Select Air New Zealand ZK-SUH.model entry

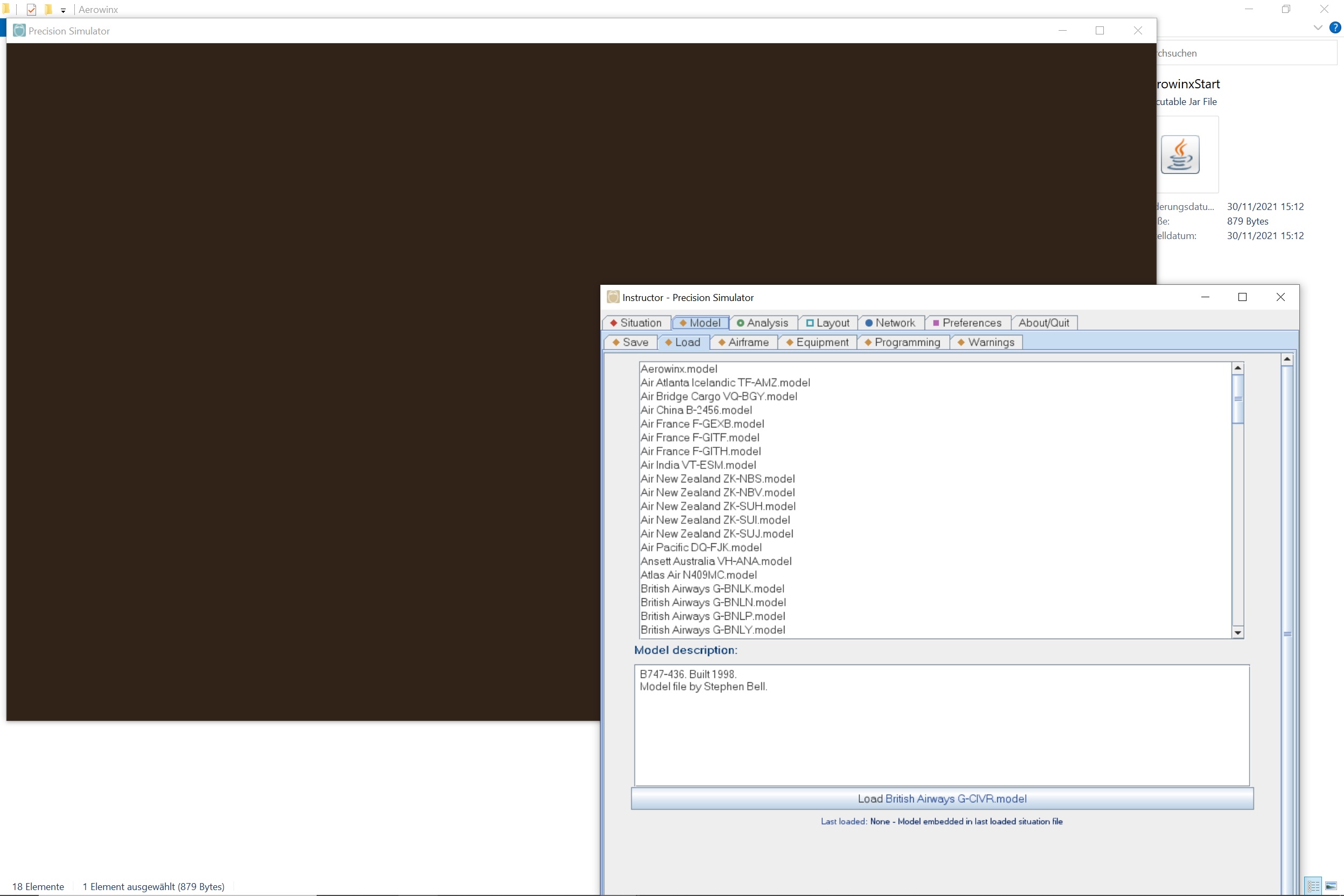tap(718, 506)
